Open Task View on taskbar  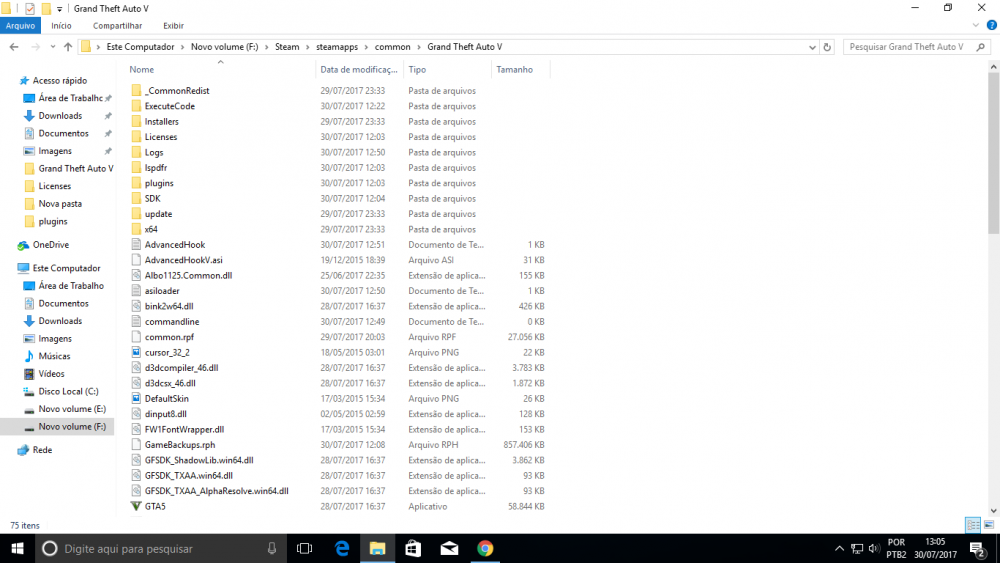click(x=305, y=548)
